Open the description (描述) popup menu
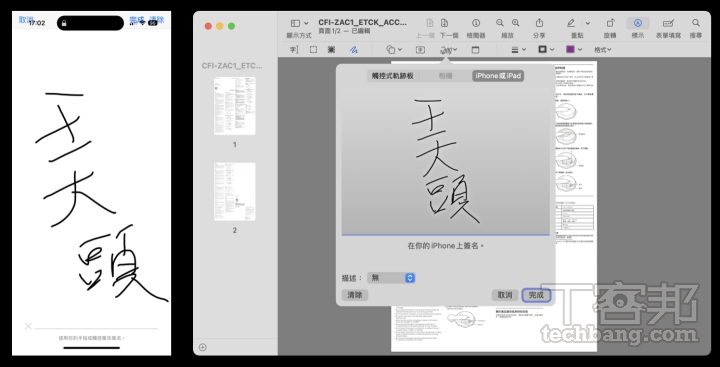Screen dimensions: 720x367 pos(391,277)
